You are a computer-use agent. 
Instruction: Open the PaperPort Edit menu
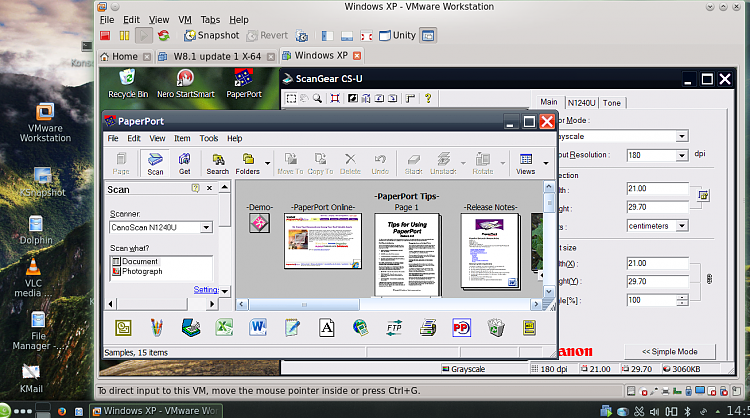tap(134, 138)
